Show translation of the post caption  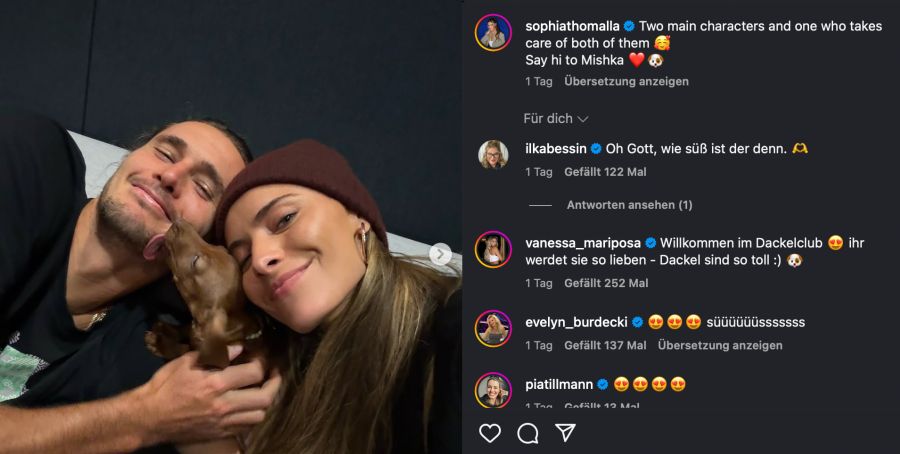[x=626, y=82]
